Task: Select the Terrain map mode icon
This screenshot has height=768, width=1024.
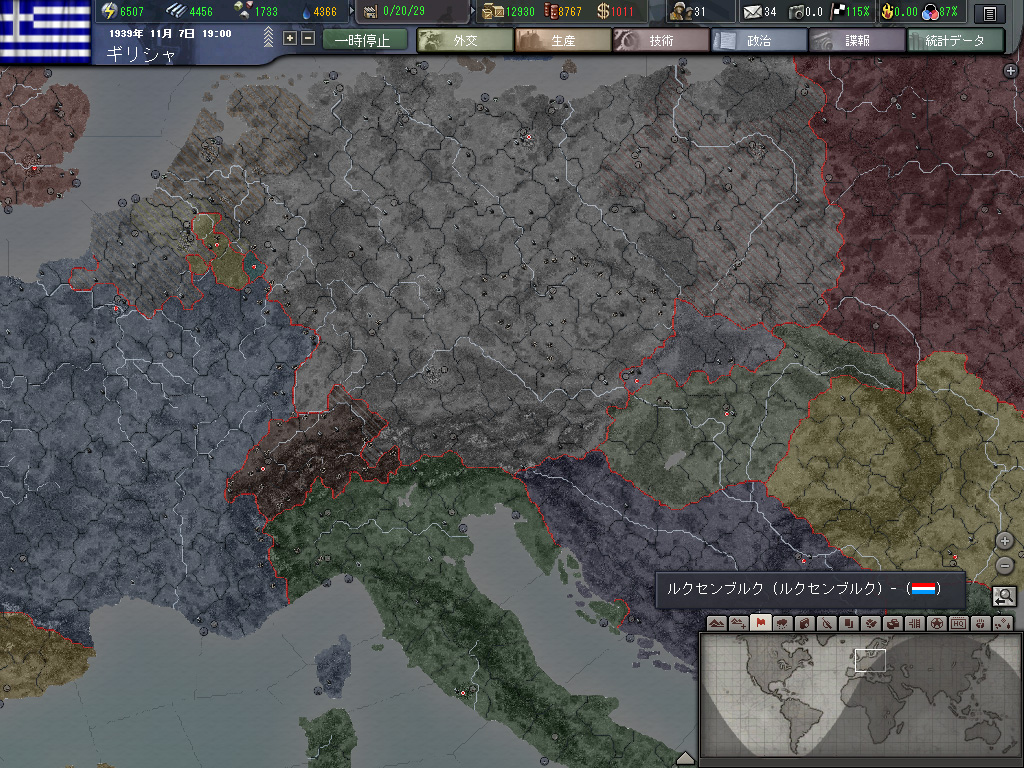Action: coord(716,623)
